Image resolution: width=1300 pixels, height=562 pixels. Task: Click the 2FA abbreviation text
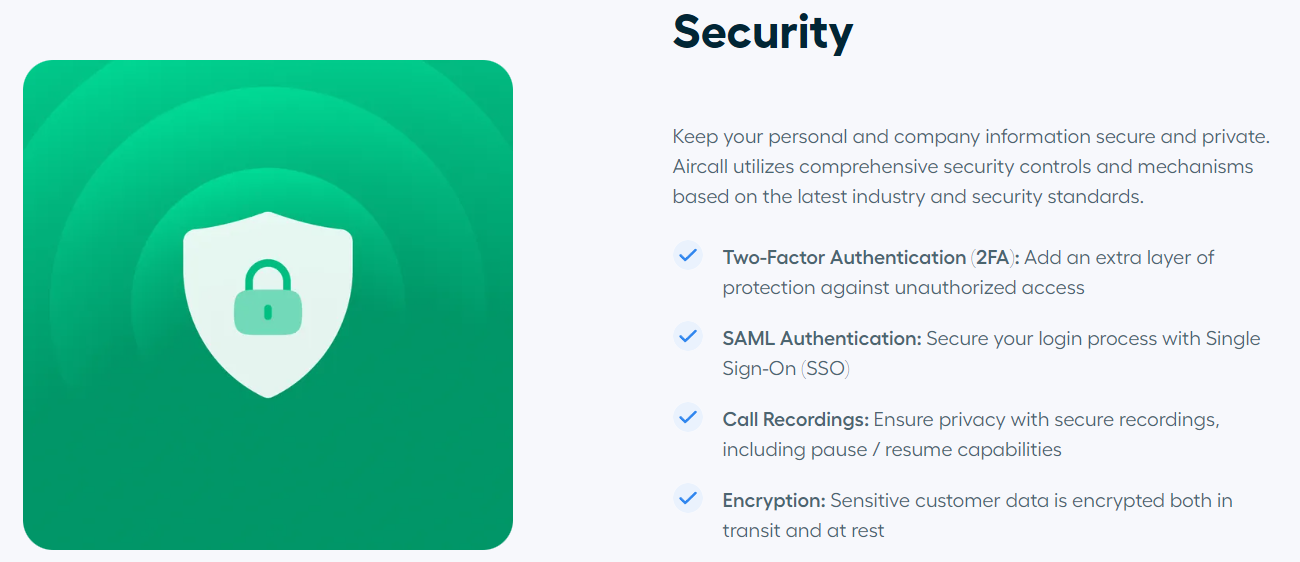993,258
